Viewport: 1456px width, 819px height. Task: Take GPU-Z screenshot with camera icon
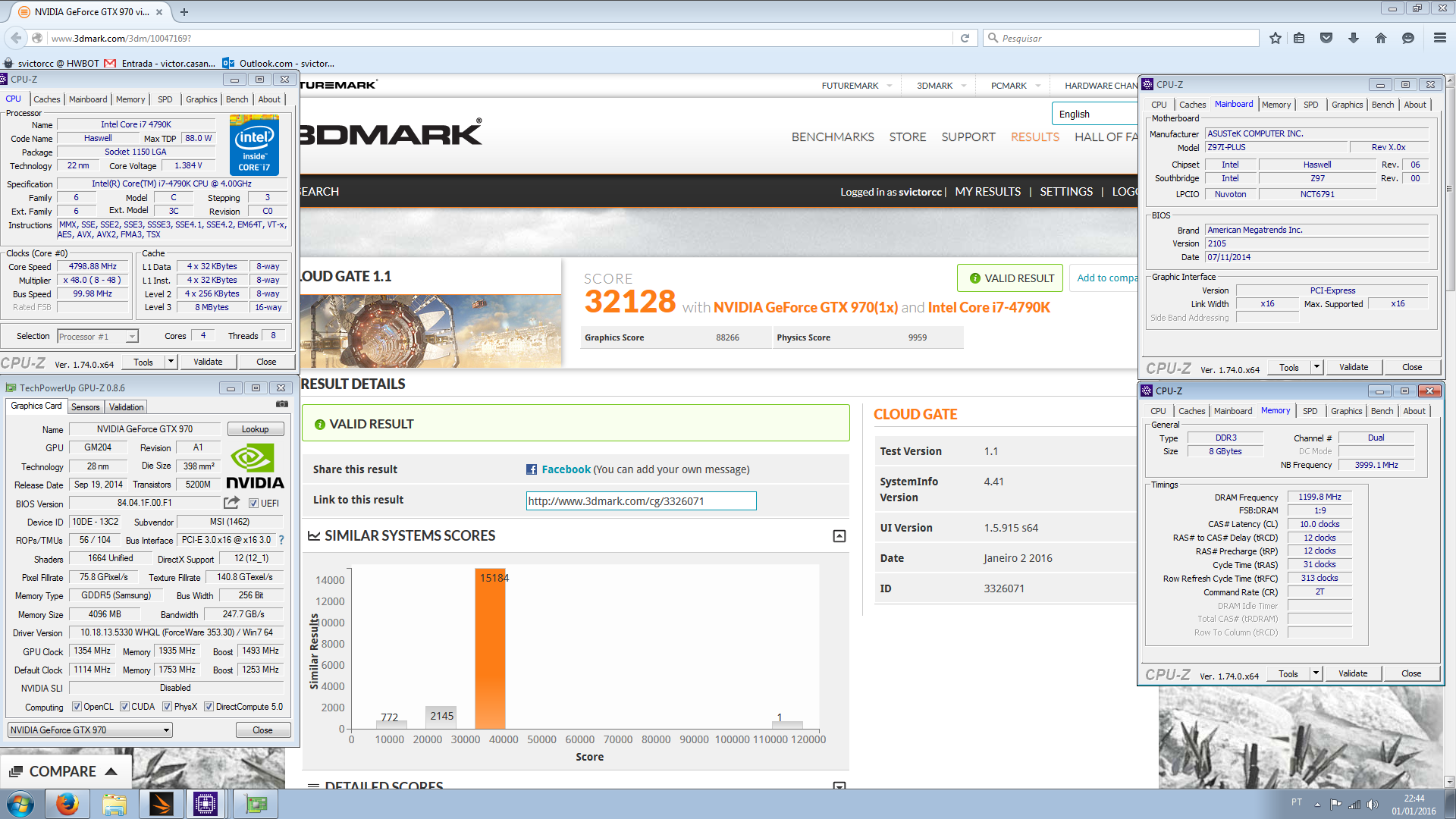pos(282,404)
